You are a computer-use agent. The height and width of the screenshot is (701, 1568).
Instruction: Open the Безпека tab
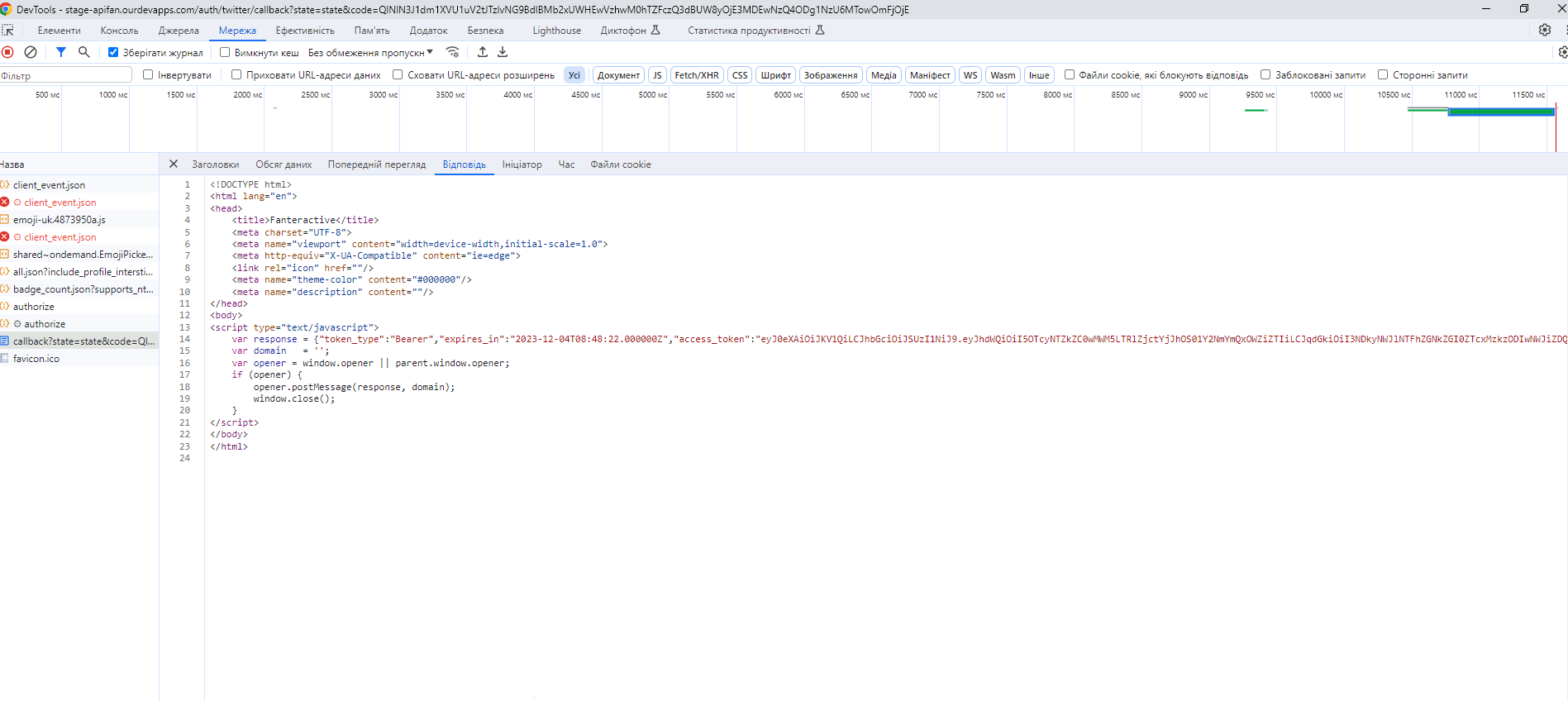[x=485, y=31]
